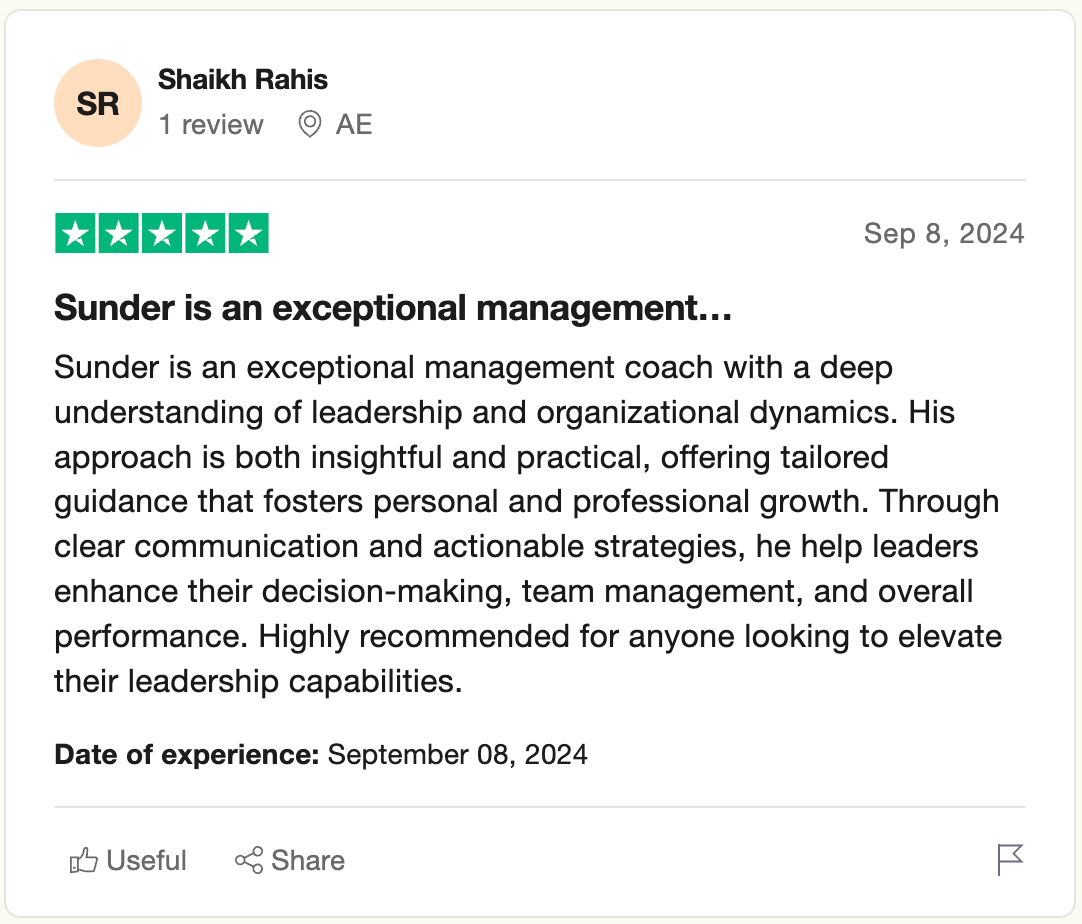Mark review as Useful via label
This screenshot has height=924, width=1082.
click(x=146, y=861)
